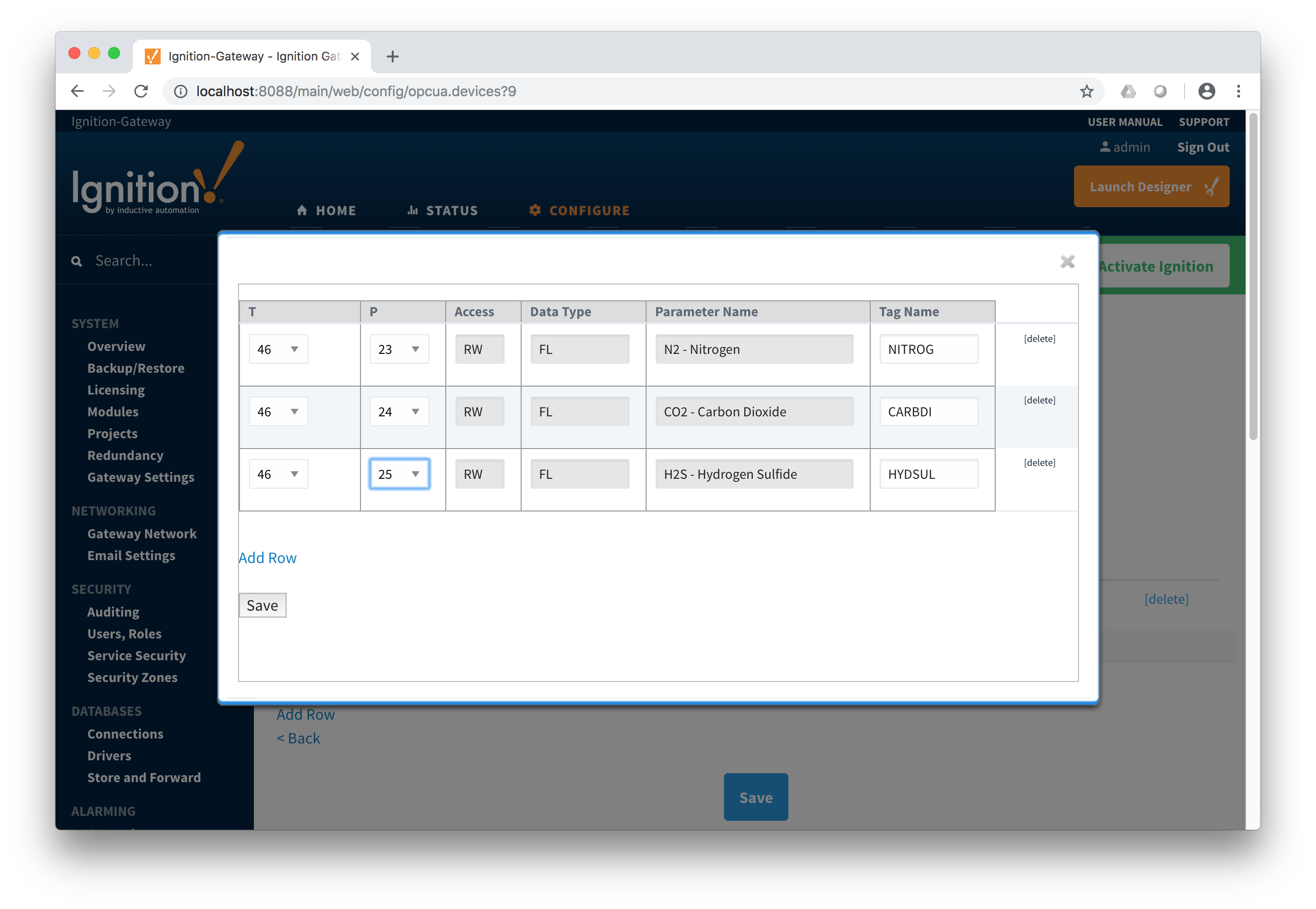
Task: Reload the page with the refresh icon
Action: tap(141, 91)
